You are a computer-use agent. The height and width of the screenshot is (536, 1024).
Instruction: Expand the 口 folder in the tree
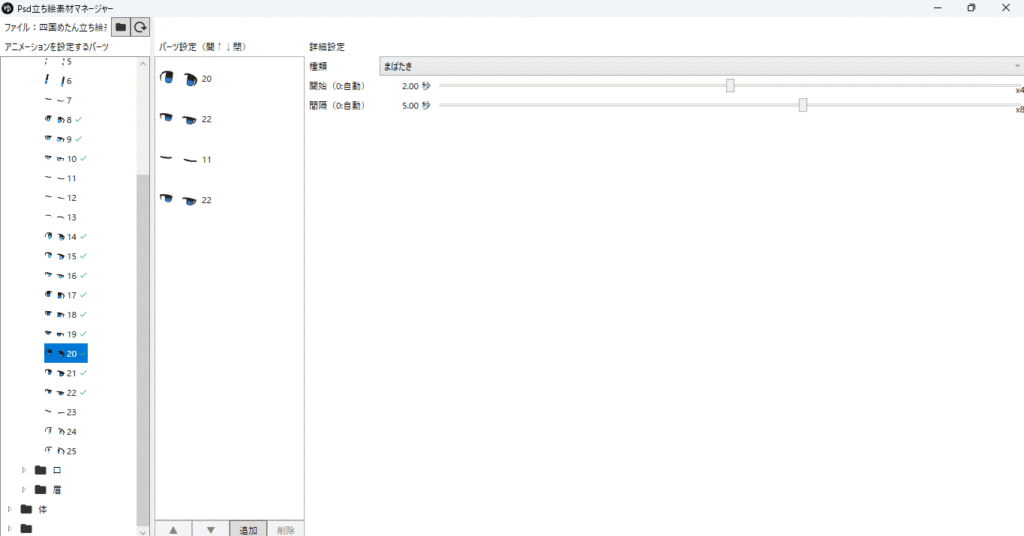[x=24, y=470]
